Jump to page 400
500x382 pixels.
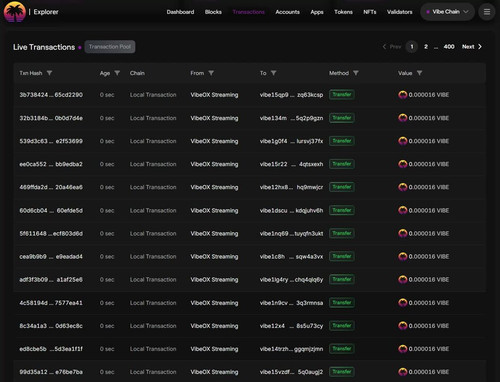[x=449, y=47]
